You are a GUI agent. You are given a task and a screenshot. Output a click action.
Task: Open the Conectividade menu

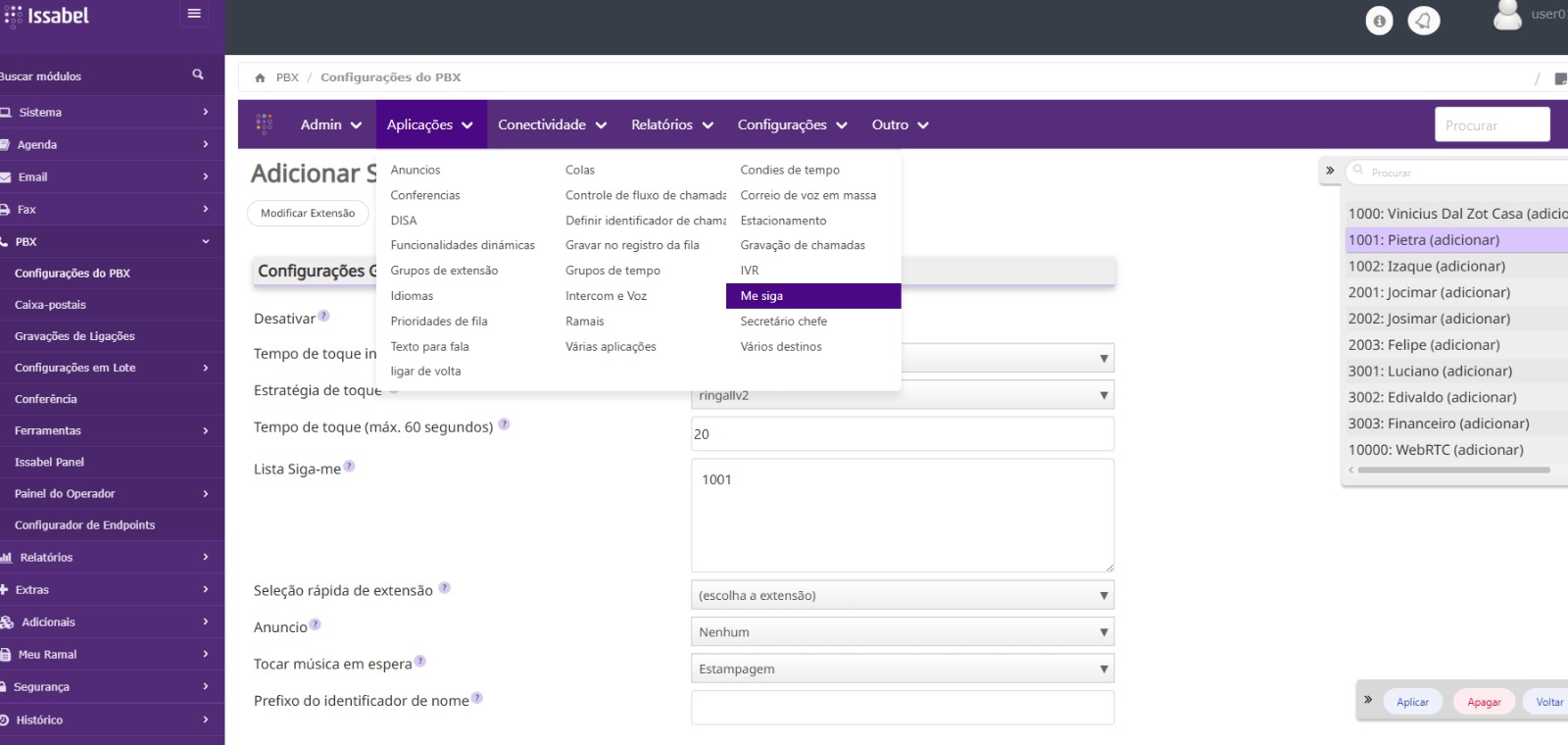(552, 124)
